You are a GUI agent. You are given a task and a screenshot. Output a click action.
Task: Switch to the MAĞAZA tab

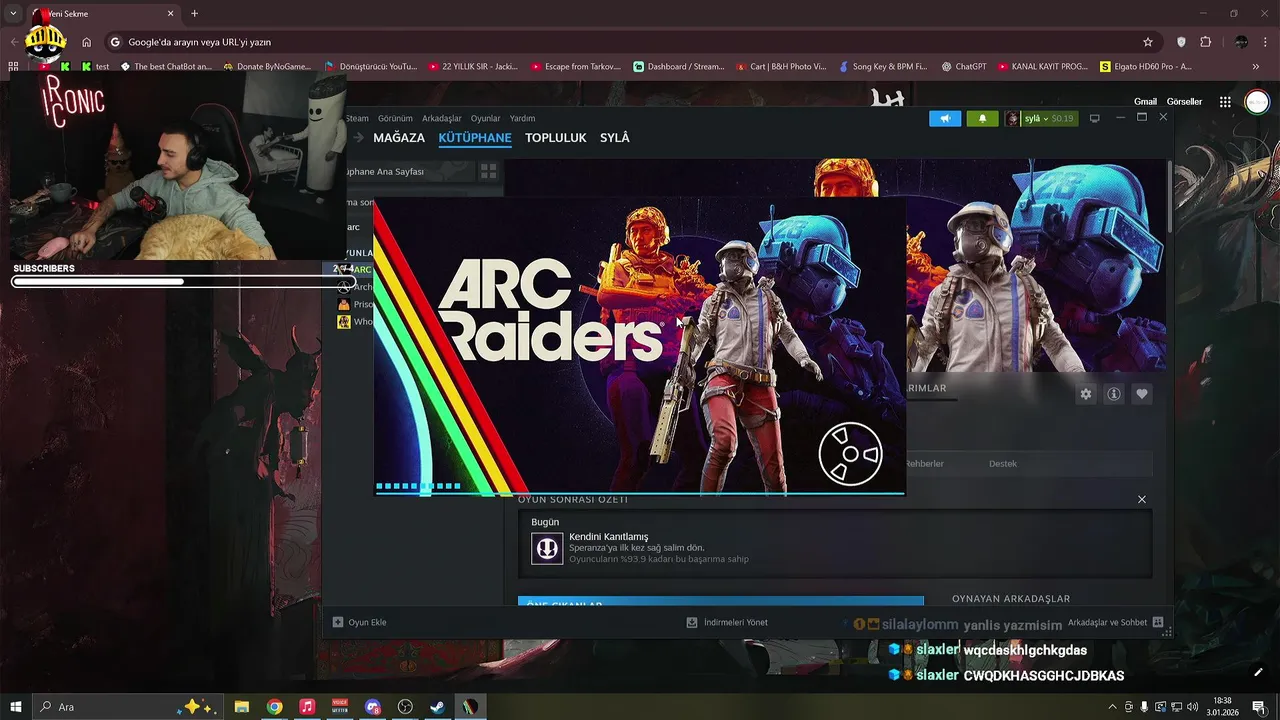(x=399, y=138)
